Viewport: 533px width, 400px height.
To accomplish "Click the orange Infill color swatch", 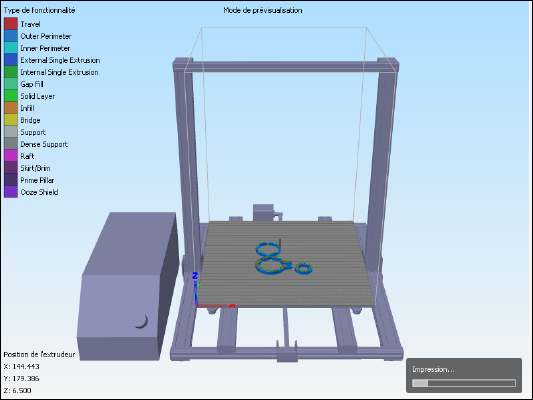I will [x=11, y=108].
